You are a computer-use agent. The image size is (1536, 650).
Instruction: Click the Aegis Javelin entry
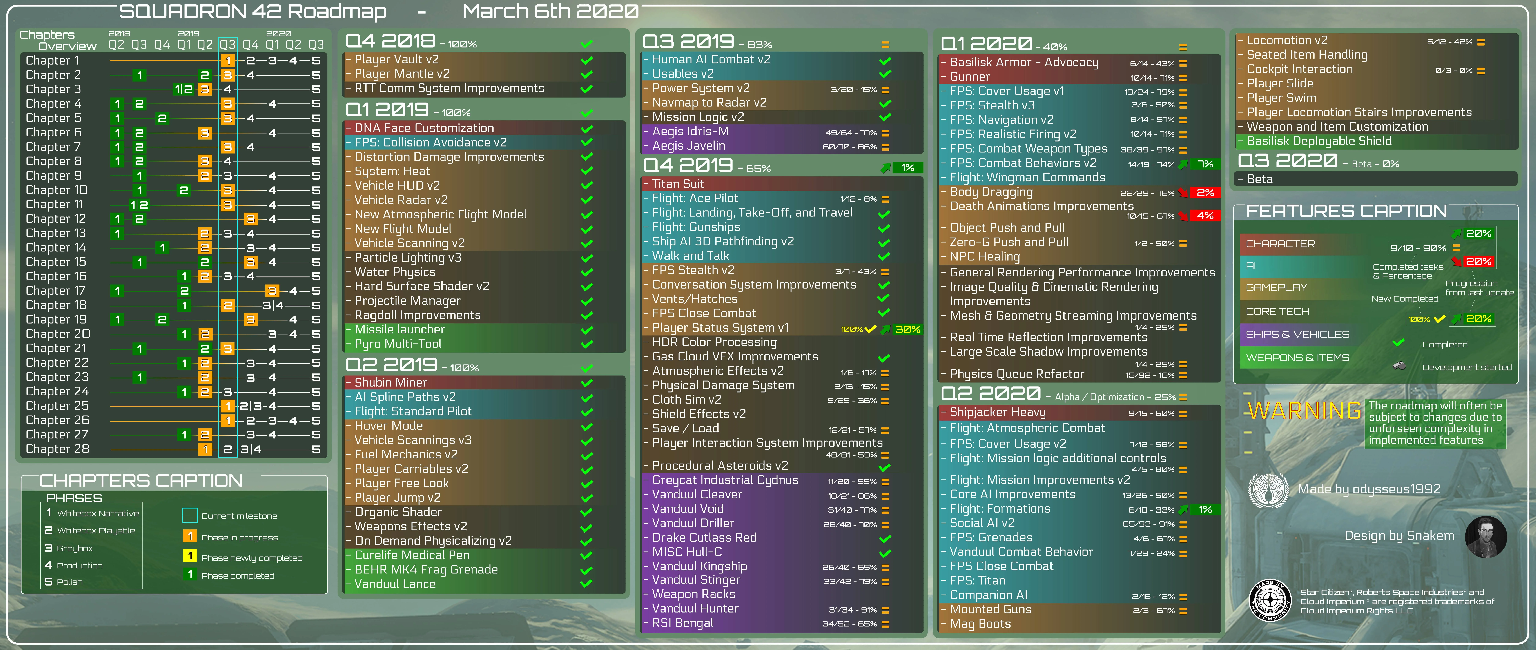pos(688,146)
